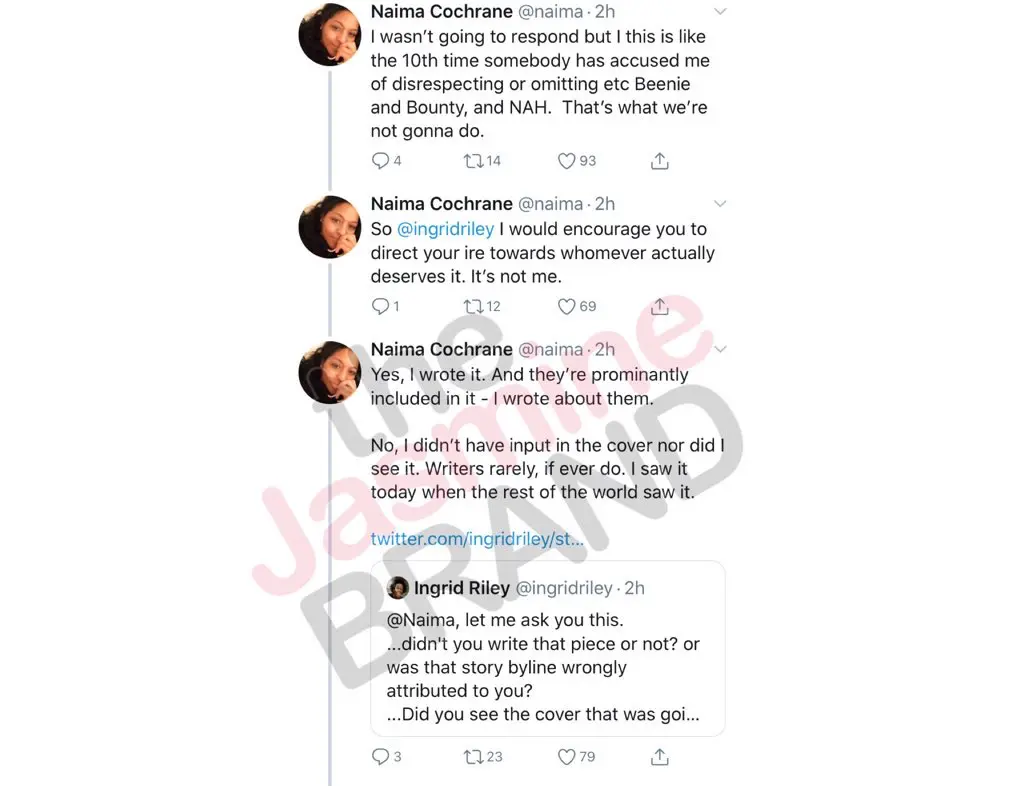1024x786 pixels.
Task: Expand the second tweet's chevron options
Action: [x=720, y=204]
